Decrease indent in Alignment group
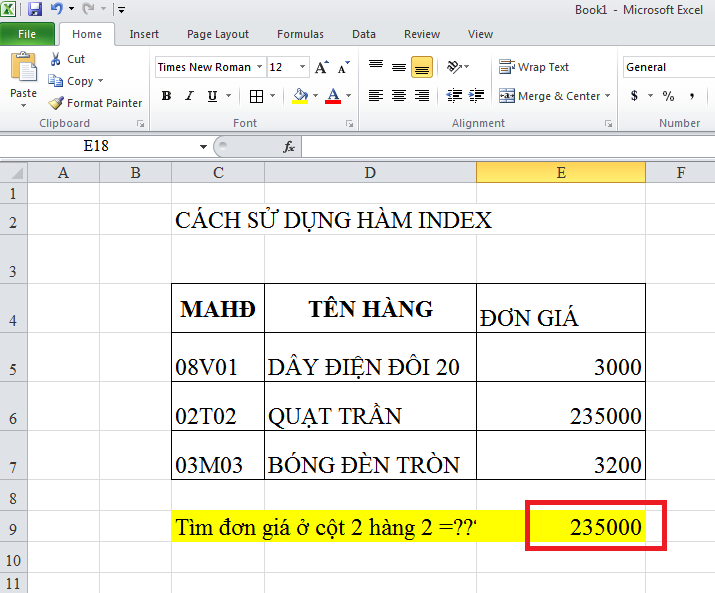The width and height of the screenshot is (715, 593). [454, 95]
